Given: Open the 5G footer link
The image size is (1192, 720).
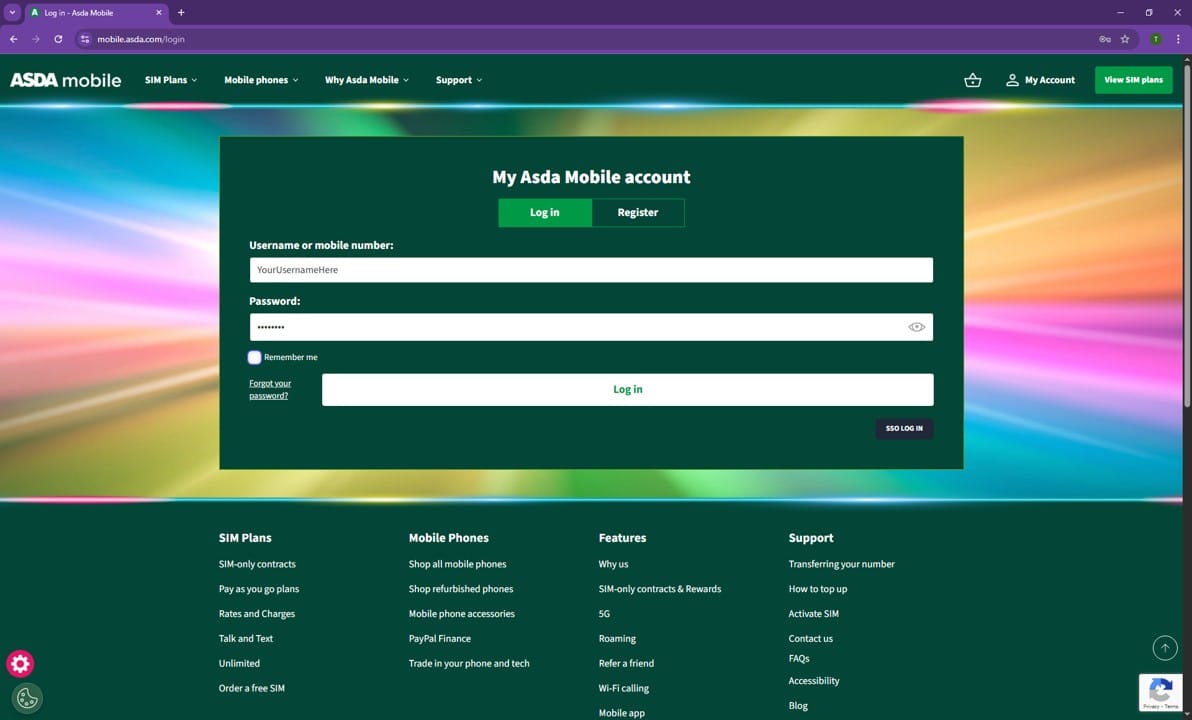Looking at the screenshot, I should click(604, 614).
